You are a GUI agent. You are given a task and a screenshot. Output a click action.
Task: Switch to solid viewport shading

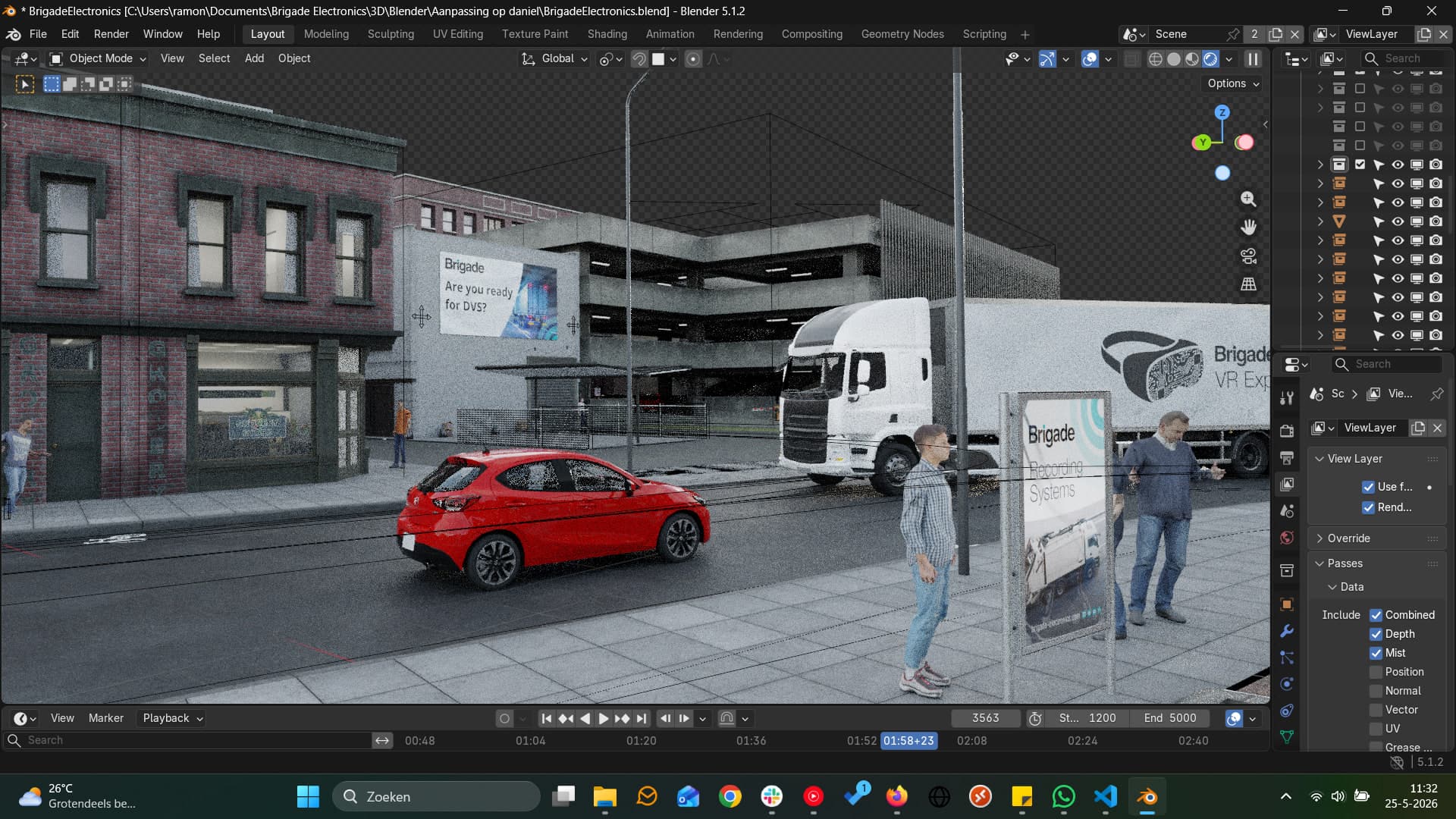click(1174, 58)
